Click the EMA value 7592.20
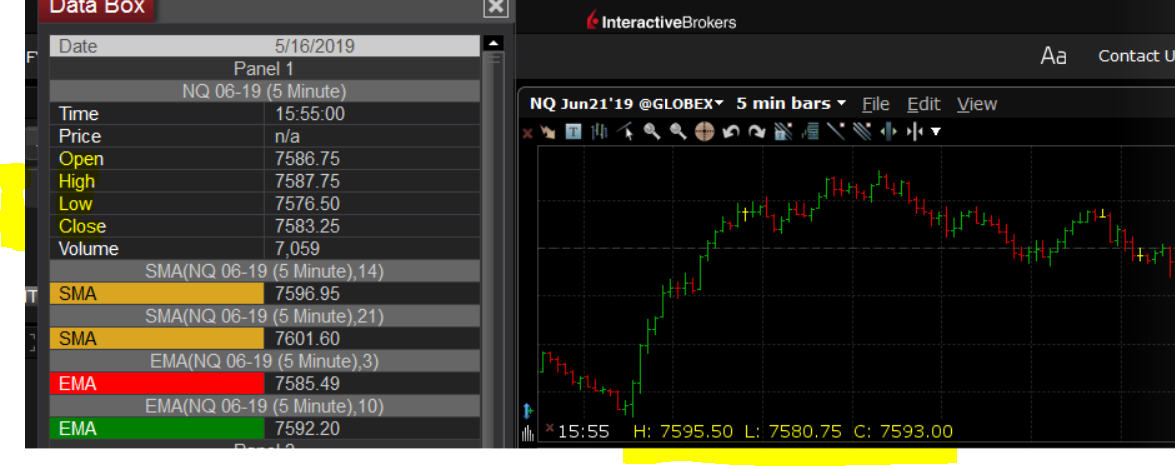 [307, 429]
